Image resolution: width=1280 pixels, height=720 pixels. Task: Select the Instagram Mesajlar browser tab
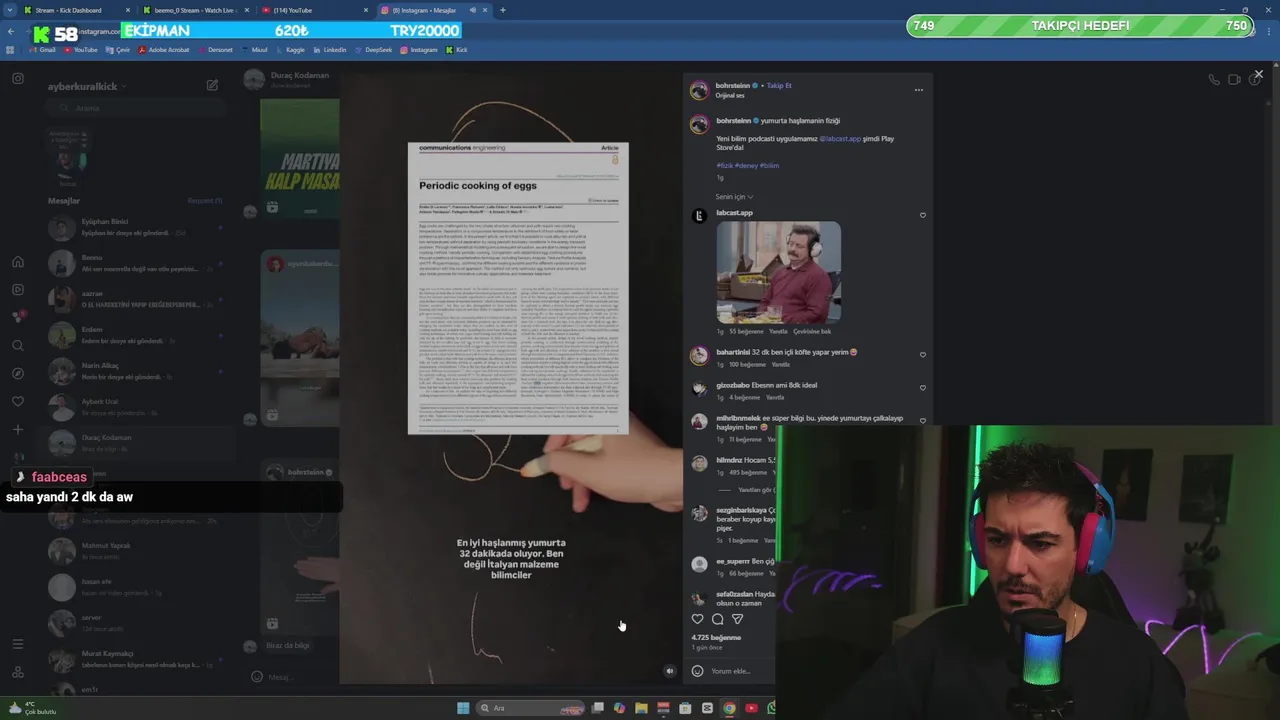click(433, 10)
